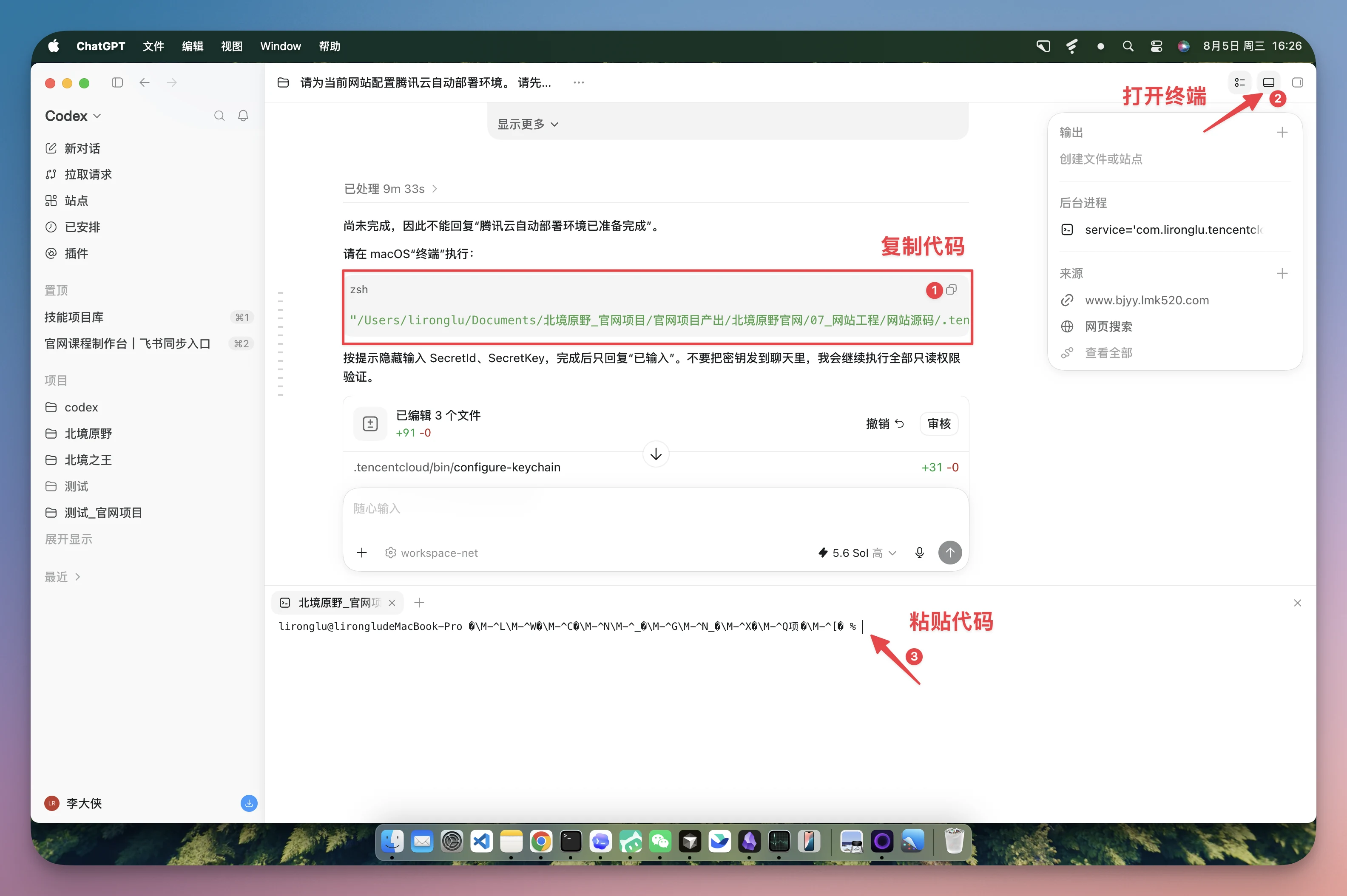The image size is (1347, 896).
Task: Go forward with the right arrow
Action: tap(172, 83)
